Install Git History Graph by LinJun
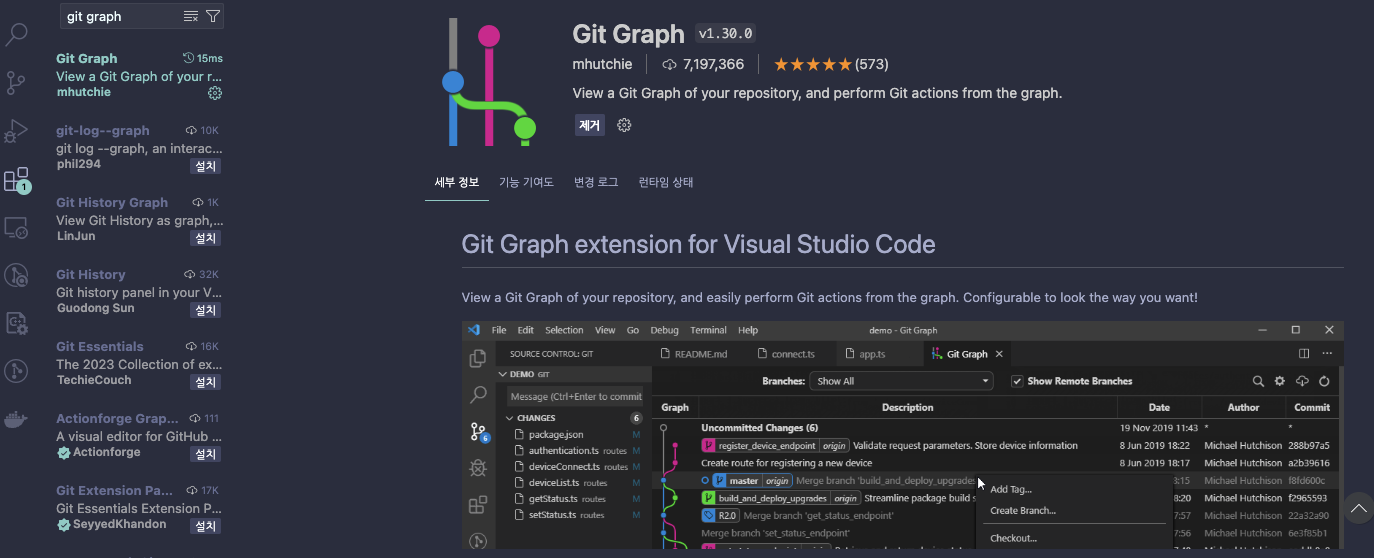 pyautogui.click(x=205, y=238)
